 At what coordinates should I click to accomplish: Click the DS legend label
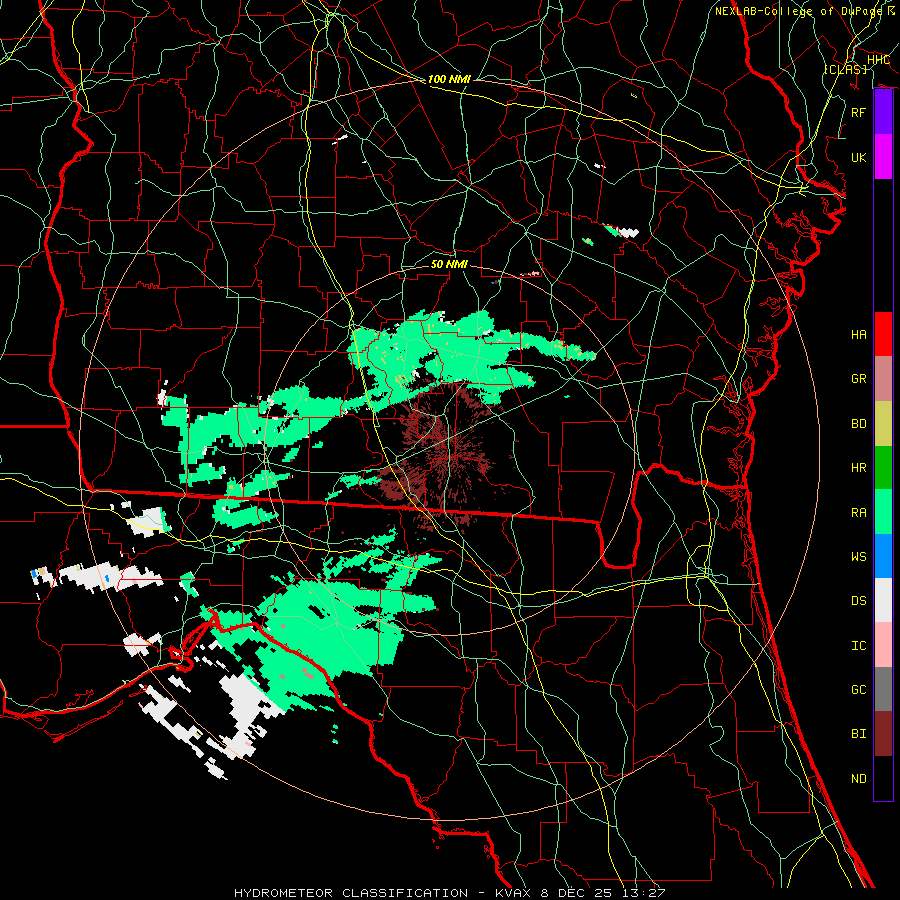pos(858,601)
